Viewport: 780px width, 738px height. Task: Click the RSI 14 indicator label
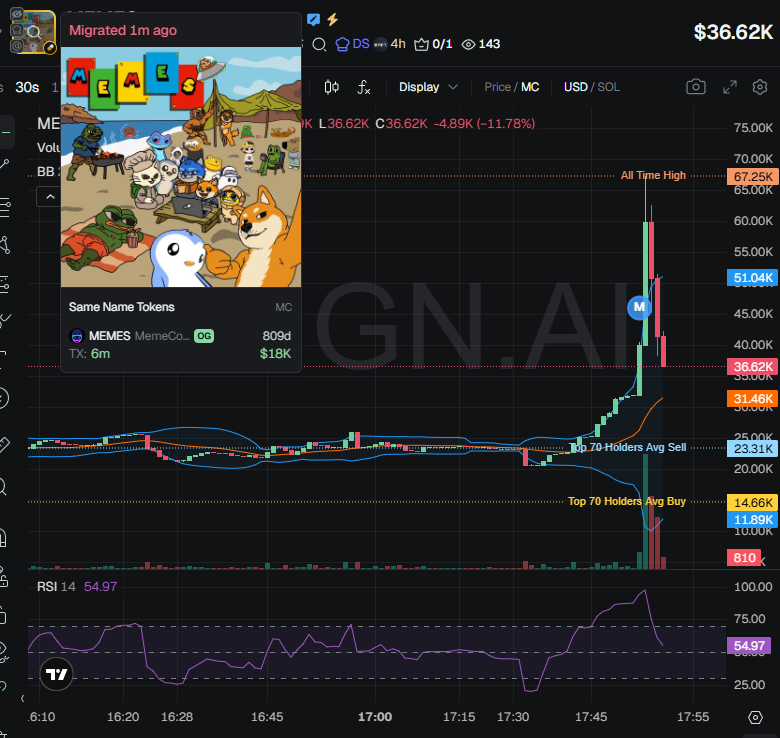coord(56,587)
